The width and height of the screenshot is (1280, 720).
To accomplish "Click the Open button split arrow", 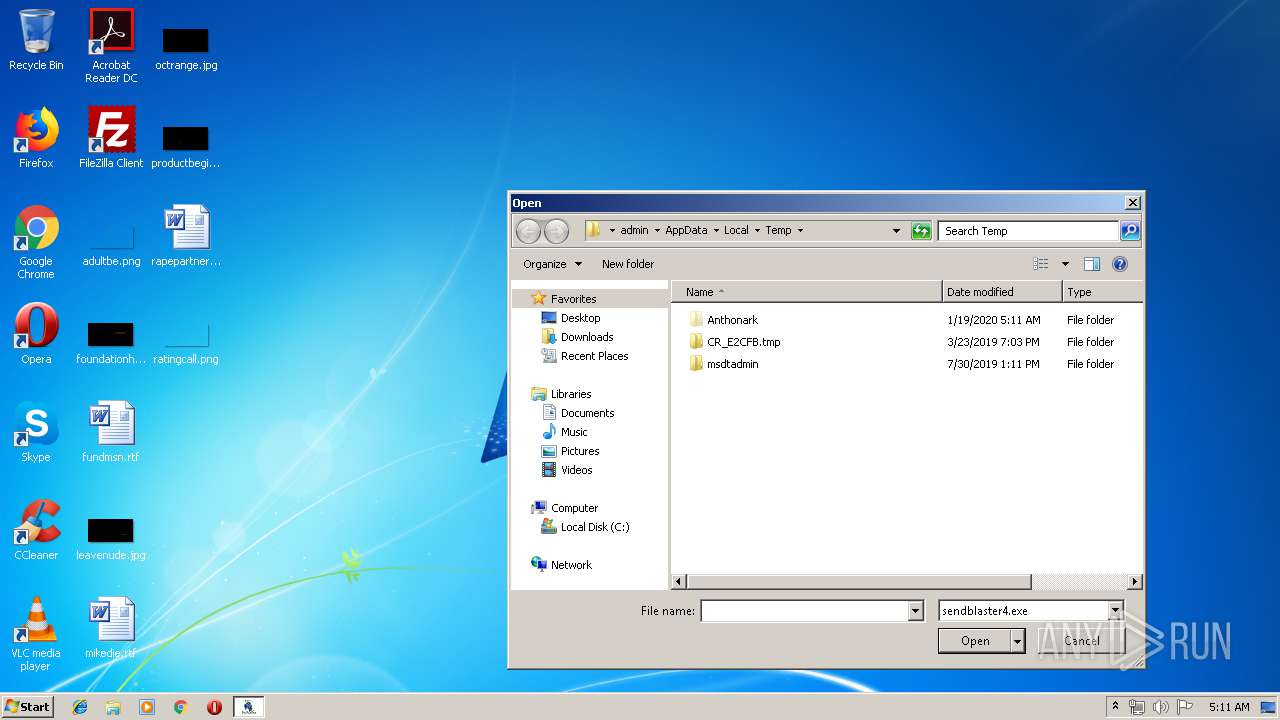I will pyautogui.click(x=1018, y=641).
